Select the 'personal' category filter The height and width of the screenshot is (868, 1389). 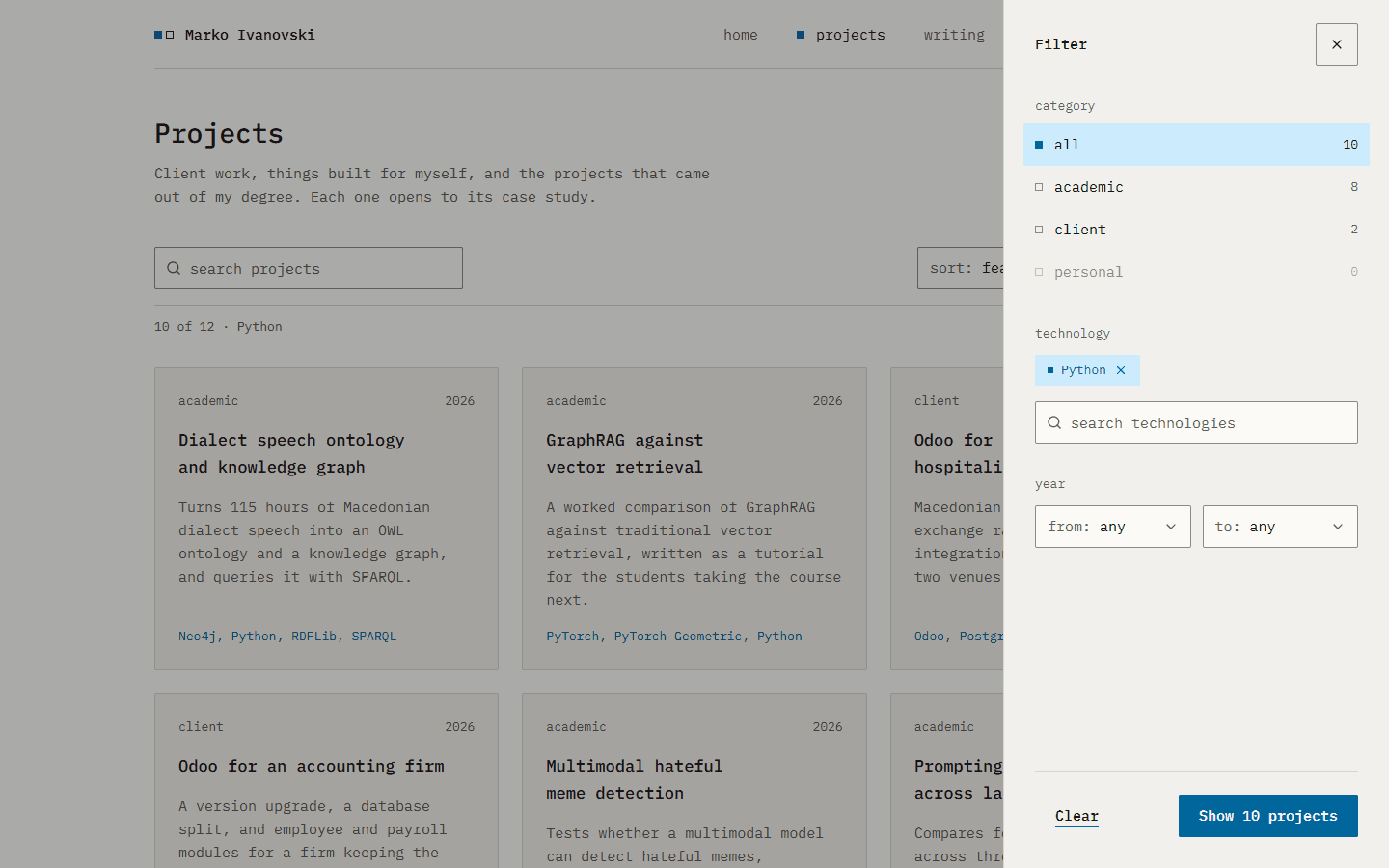tap(1196, 272)
